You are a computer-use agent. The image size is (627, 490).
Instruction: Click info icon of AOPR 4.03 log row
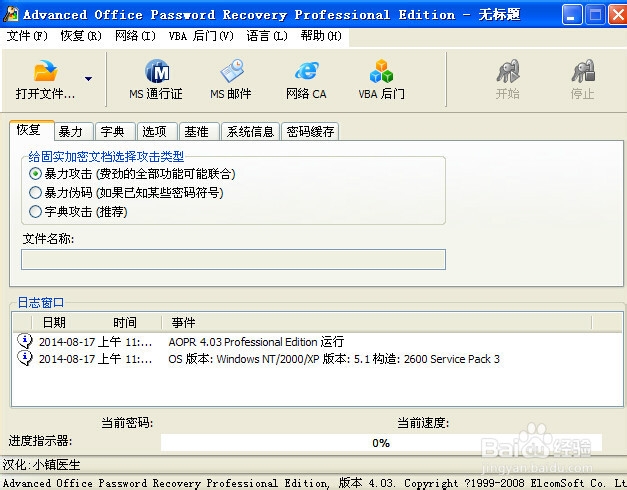pos(25,341)
